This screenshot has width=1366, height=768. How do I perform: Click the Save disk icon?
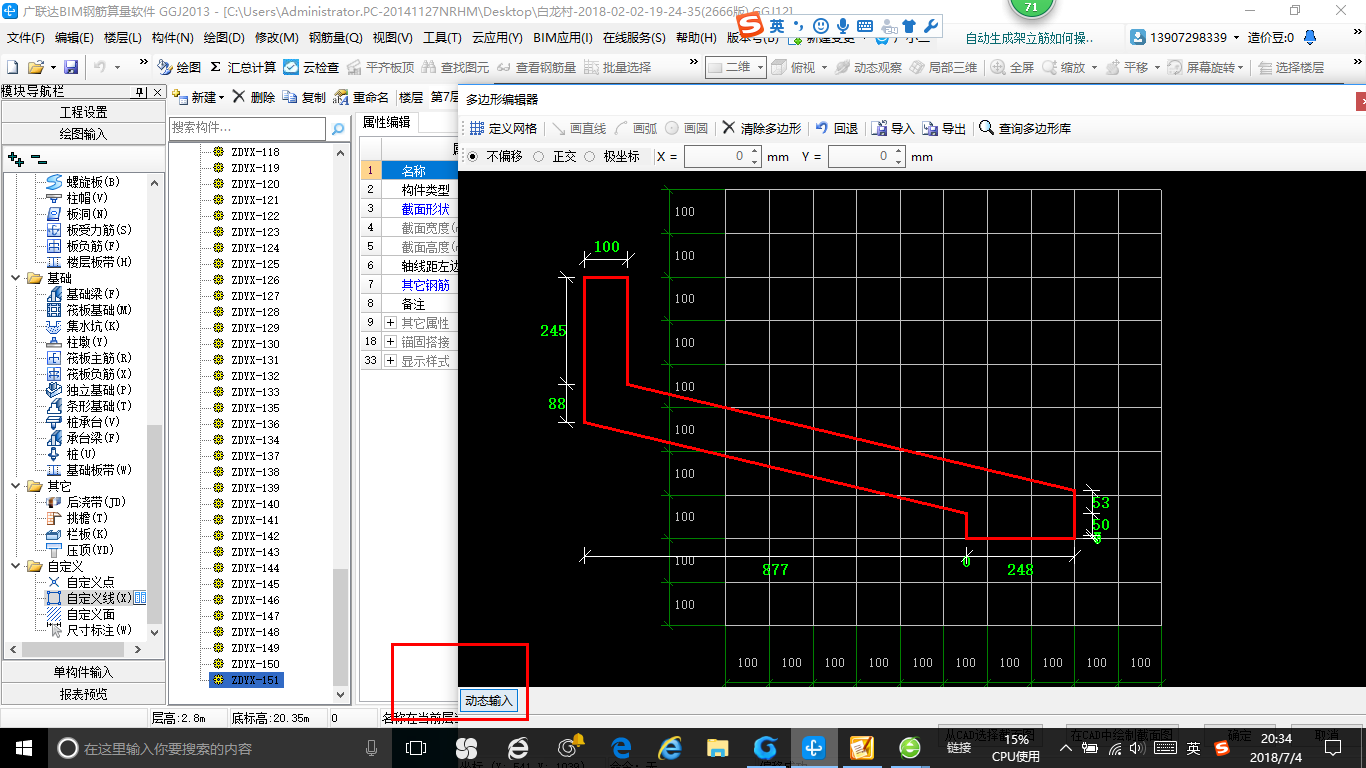(71, 67)
